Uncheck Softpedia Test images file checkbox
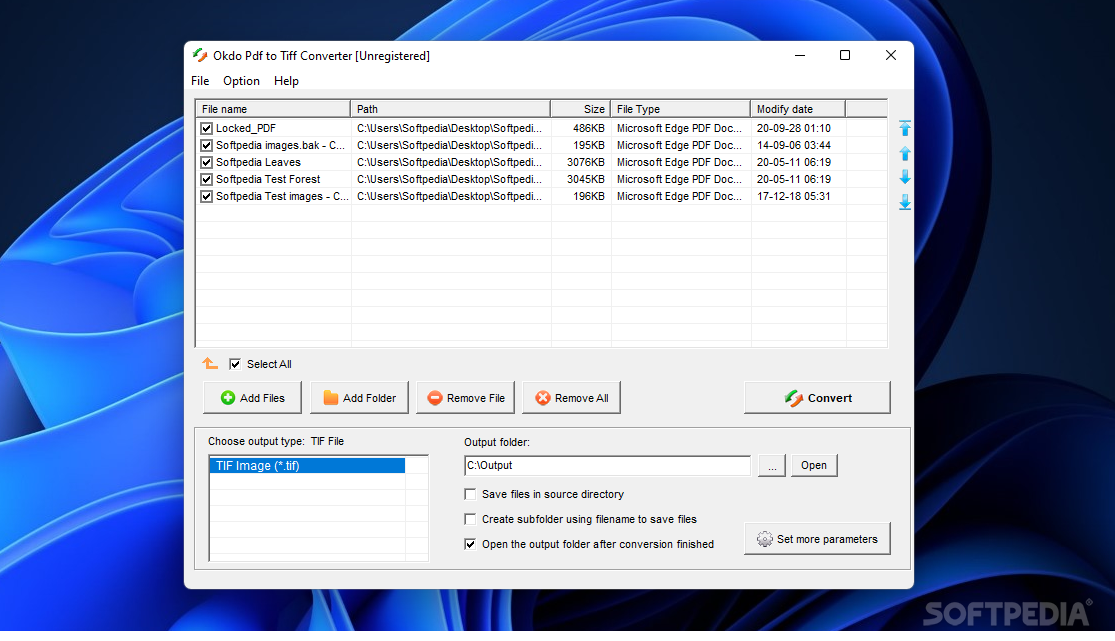The height and width of the screenshot is (641, 1115). pos(206,196)
